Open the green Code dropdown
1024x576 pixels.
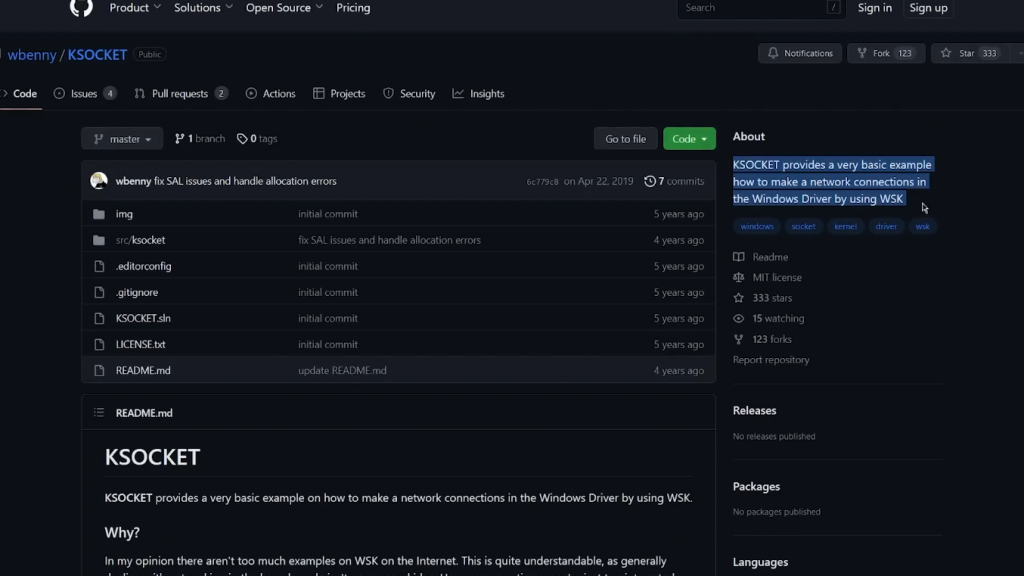tap(689, 139)
